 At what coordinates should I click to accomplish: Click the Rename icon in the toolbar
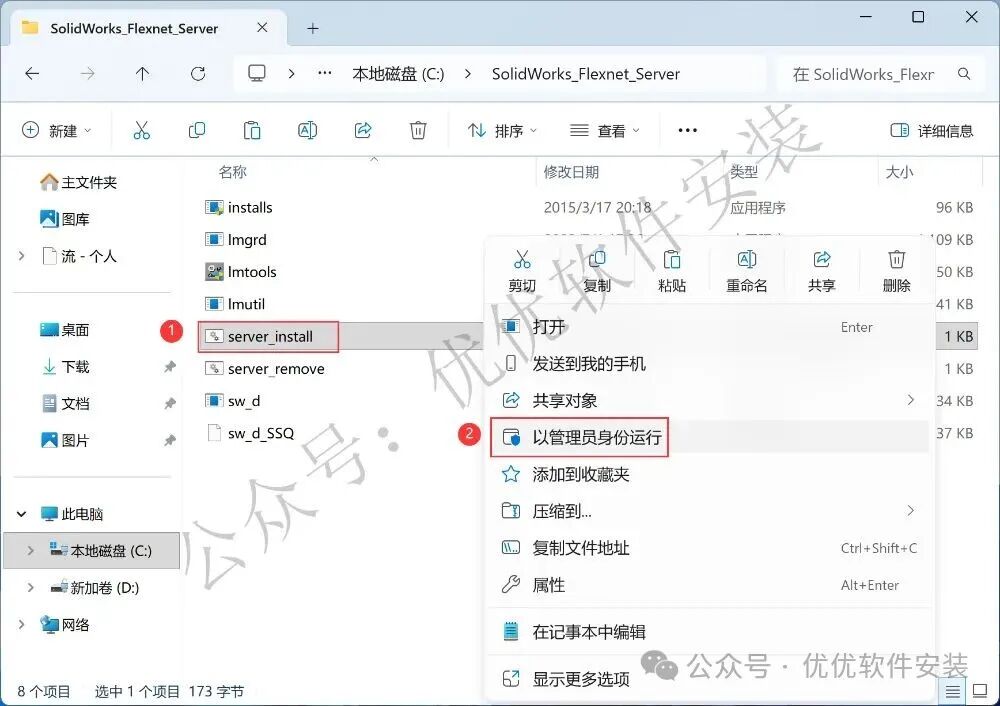(x=307, y=131)
